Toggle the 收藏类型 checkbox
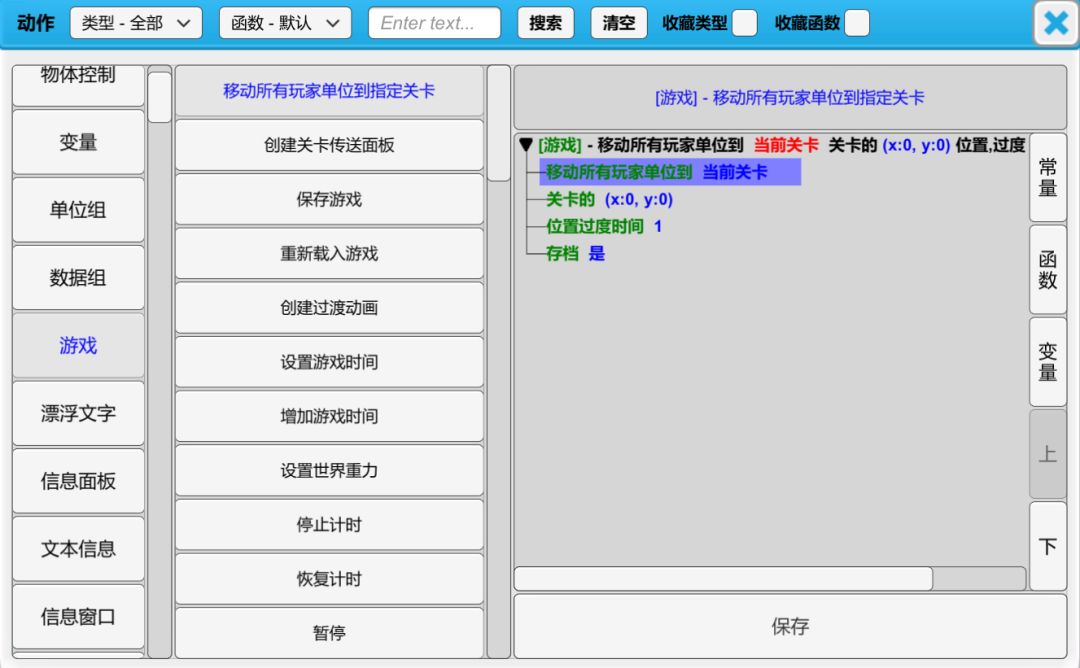The width and height of the screenshot is (1080, 668). [x=744, y=24]
